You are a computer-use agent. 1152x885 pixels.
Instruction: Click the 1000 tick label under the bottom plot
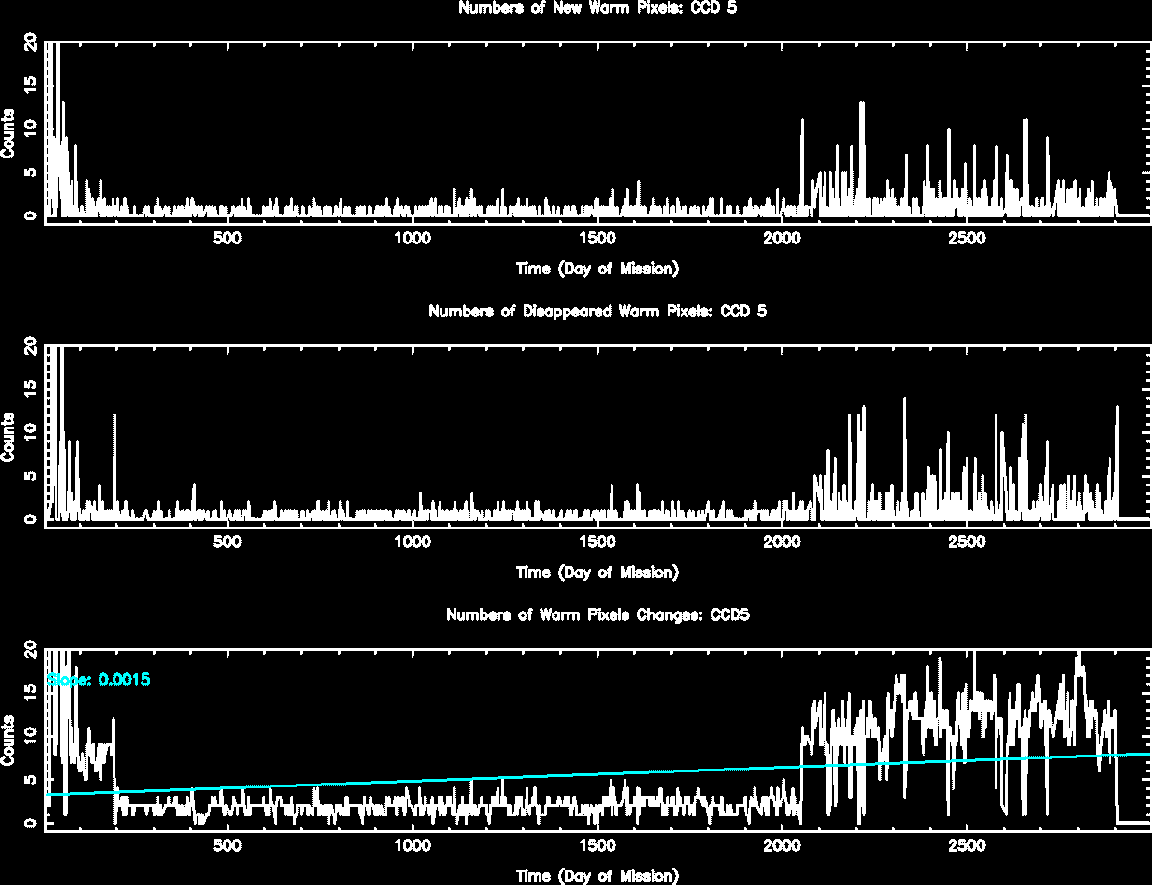[412, 845]
